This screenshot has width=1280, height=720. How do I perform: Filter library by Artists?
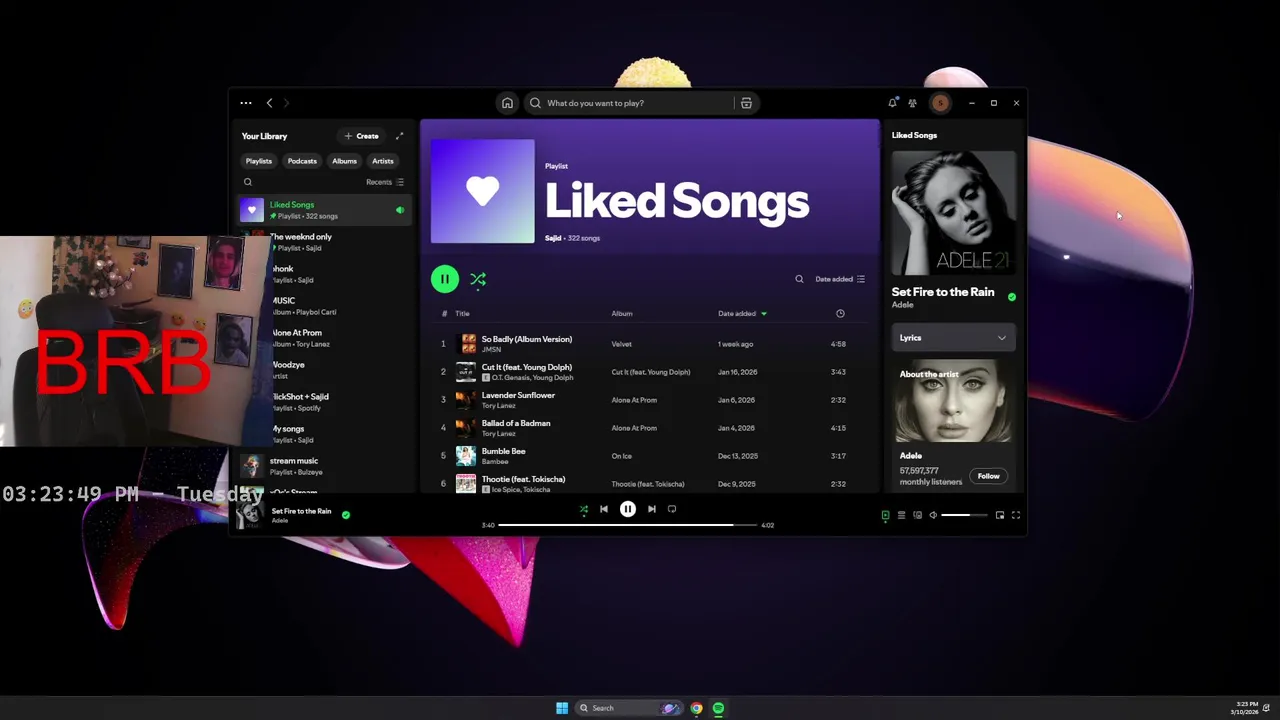(x=383, y=161)
